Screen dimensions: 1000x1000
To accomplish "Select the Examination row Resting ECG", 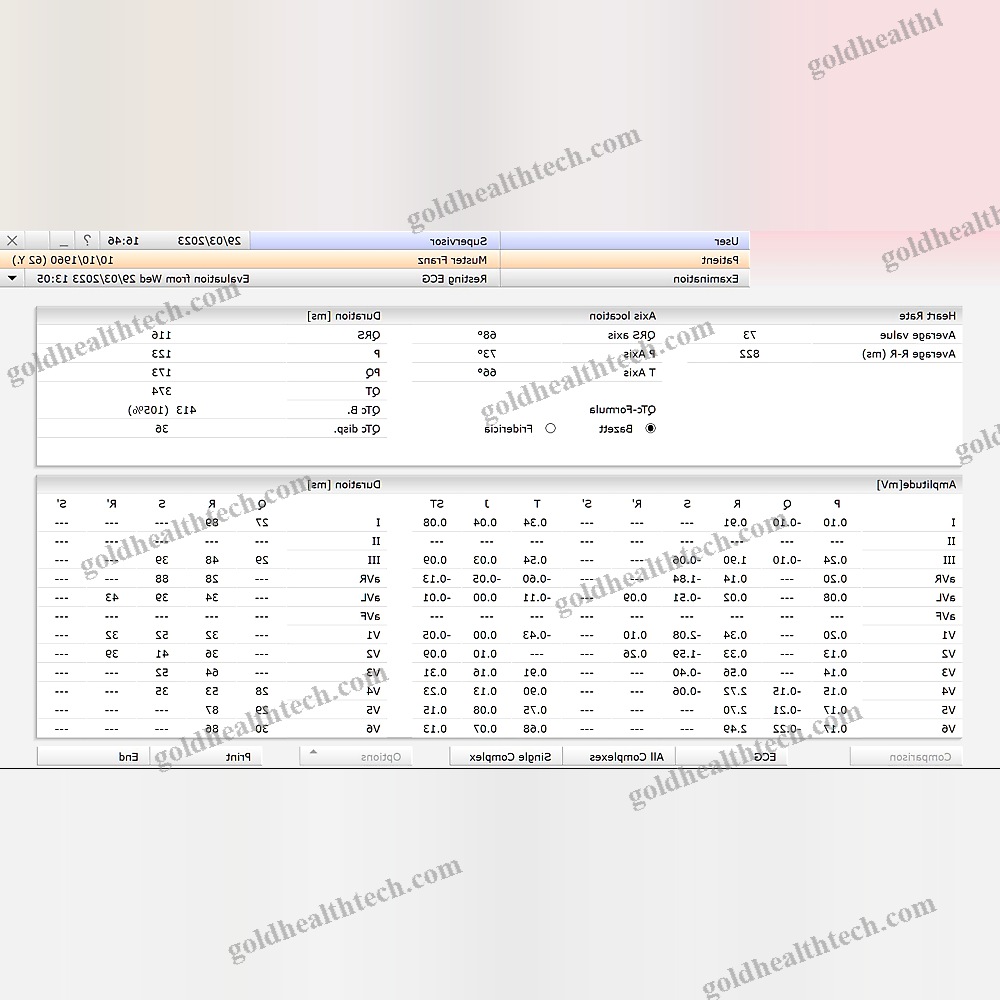I will click(x=375, y=279).
